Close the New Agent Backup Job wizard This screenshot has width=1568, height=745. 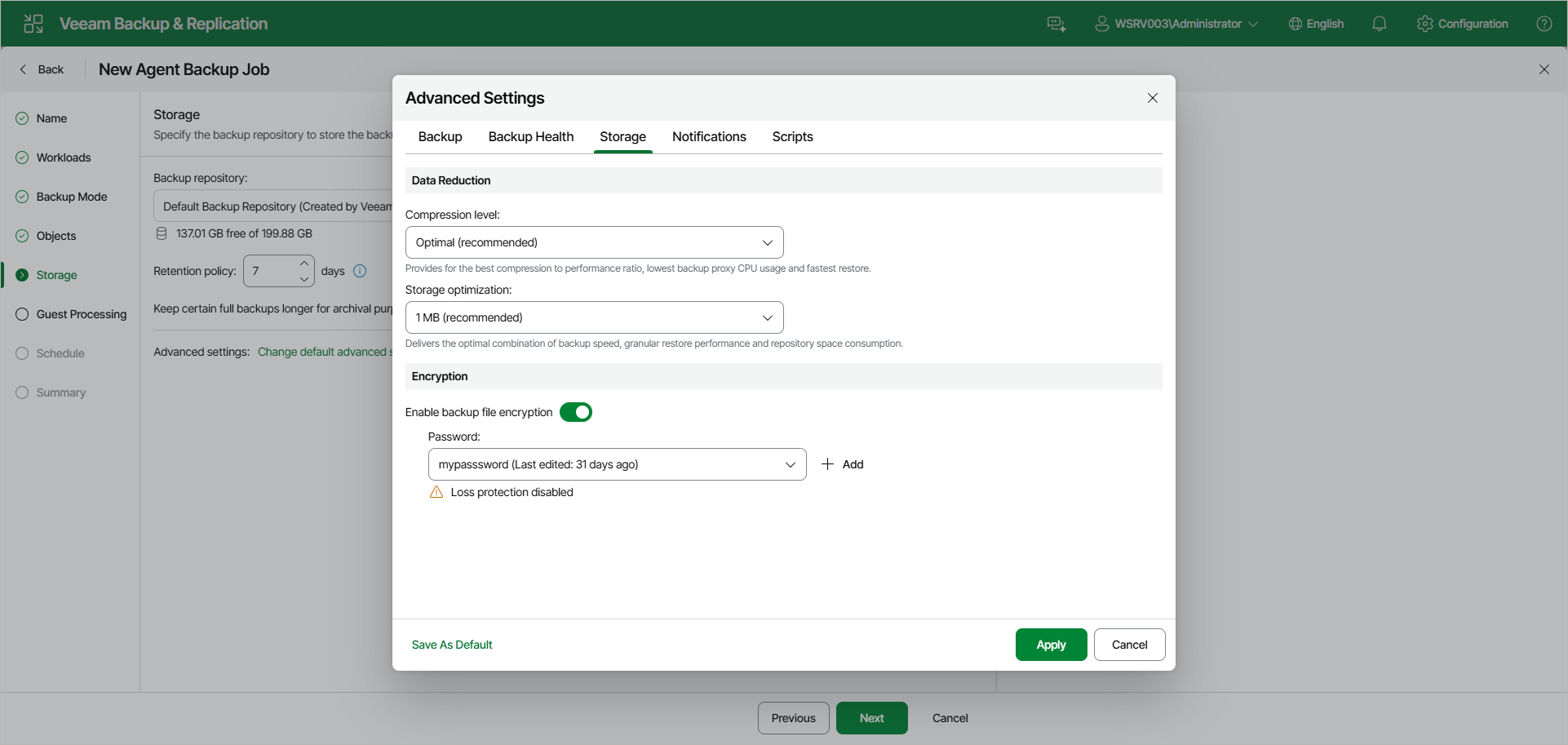[x=1544, y=69]
